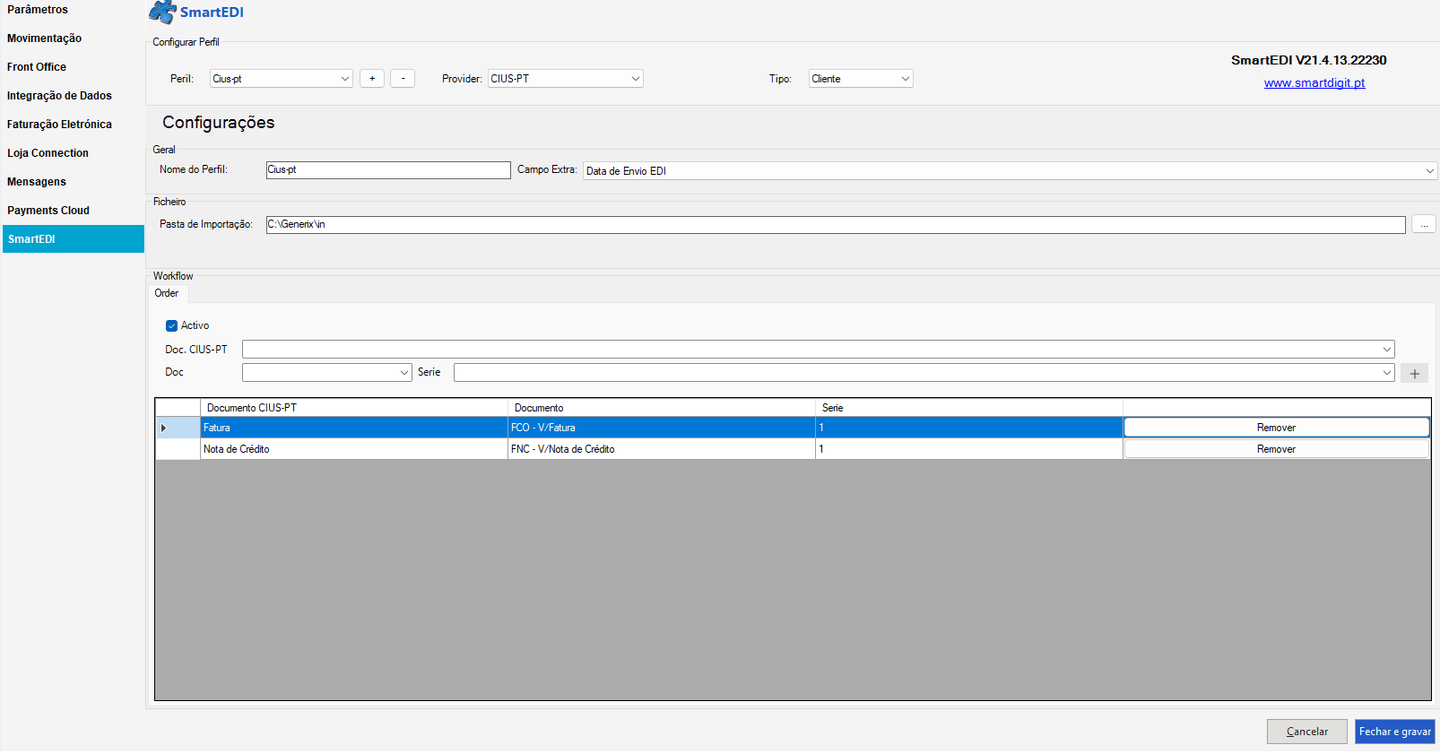Add a new profile with plus button
1440x753 pixels.
point(372,79)
